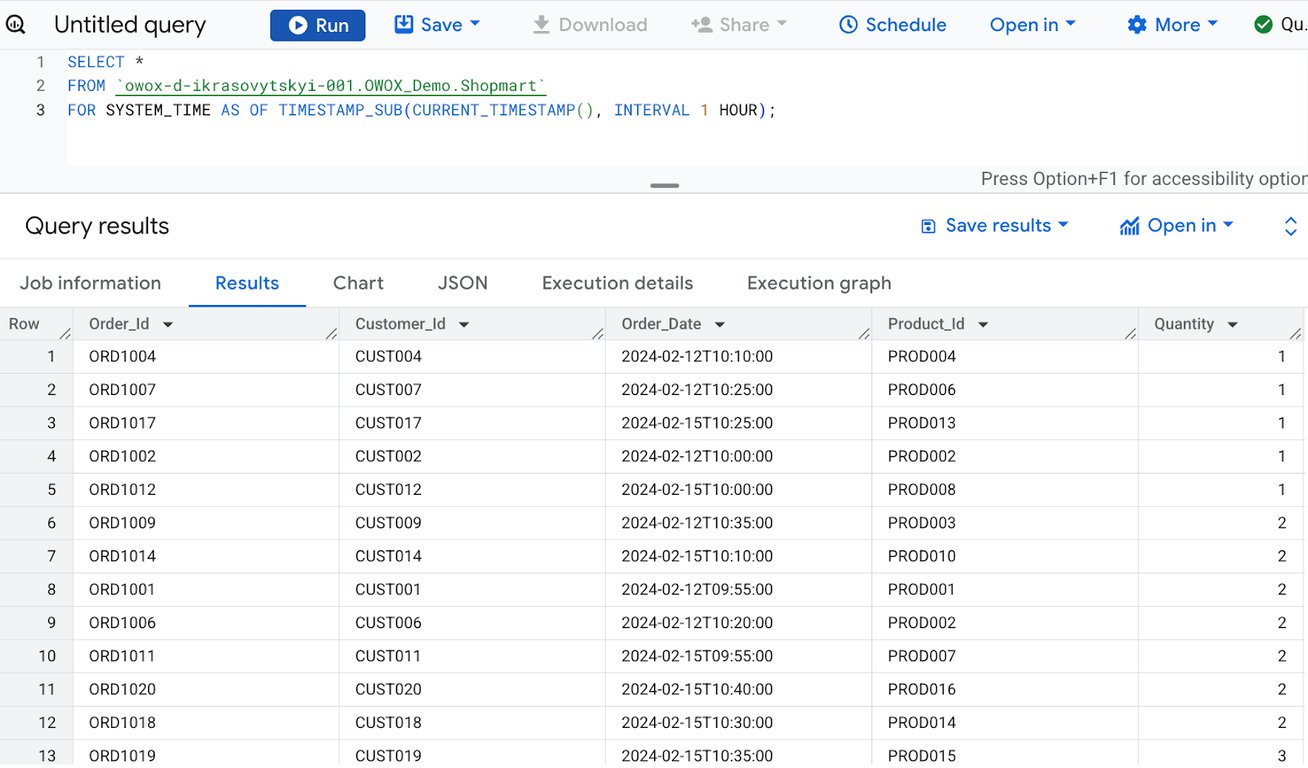
Task: Open the Save dropdown
Action: [437, 25]
